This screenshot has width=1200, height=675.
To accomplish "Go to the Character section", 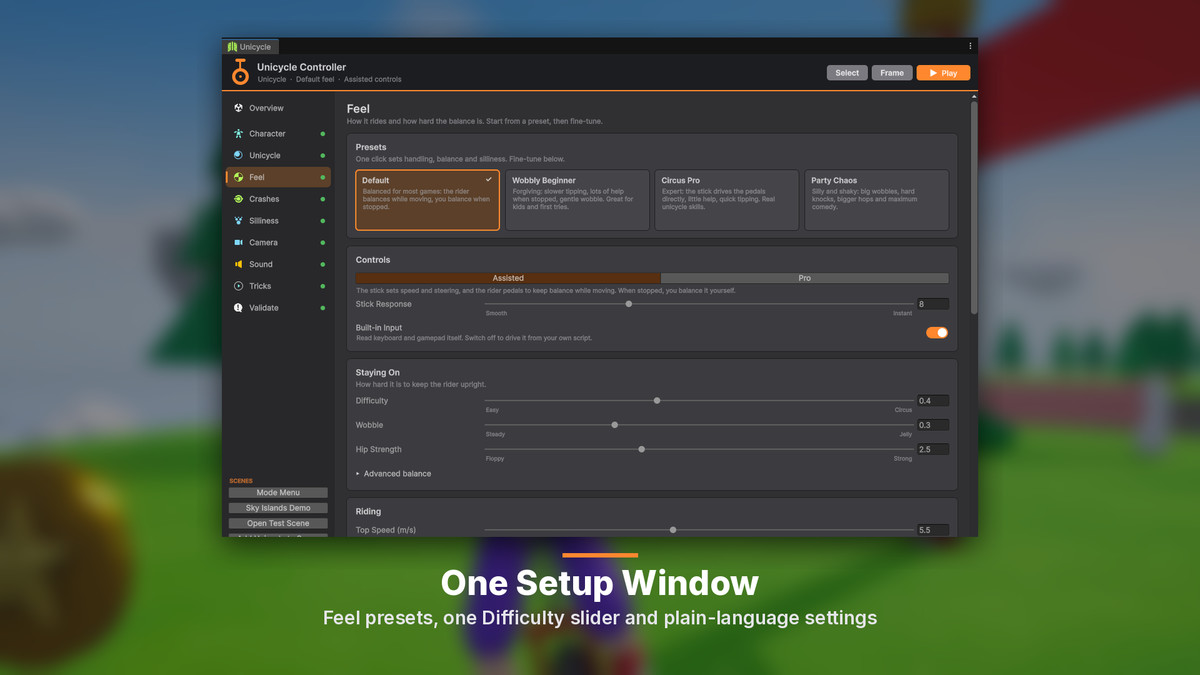I will pyautogui.click(x=277, y=134).
